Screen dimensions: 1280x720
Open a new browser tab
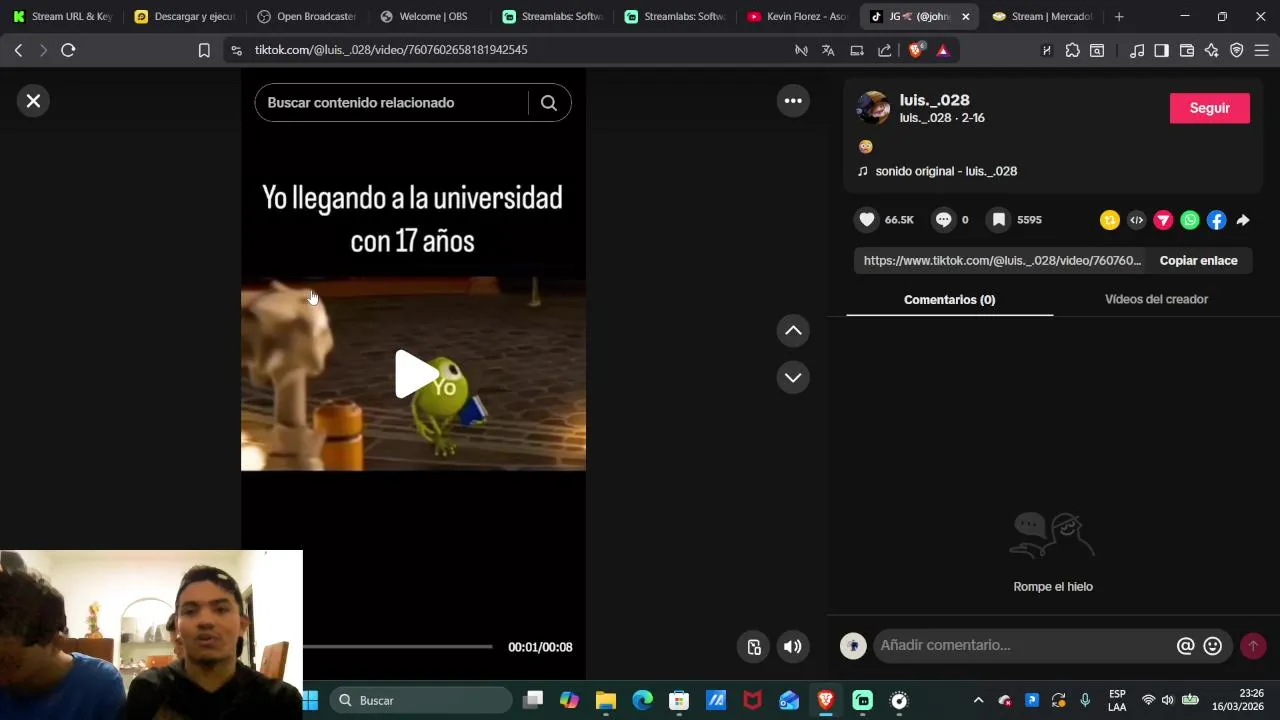1119,16
